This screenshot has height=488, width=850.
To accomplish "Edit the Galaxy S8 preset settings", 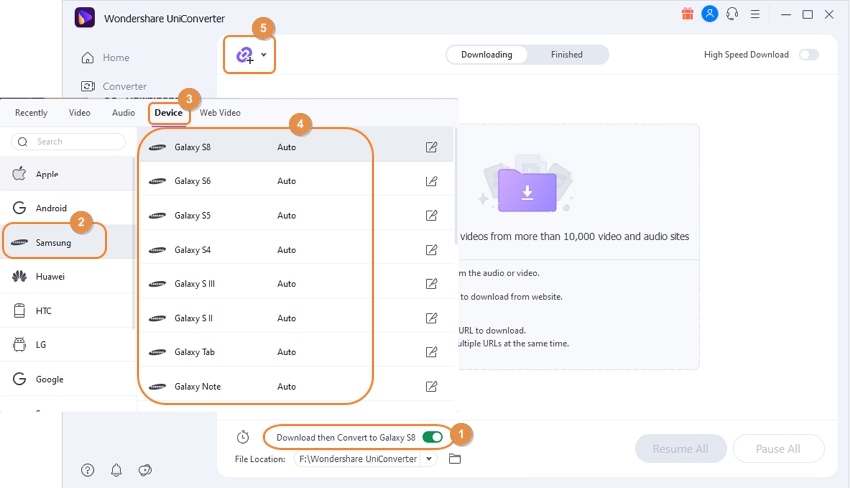I will pyautogui.click(x=431, y=147).
